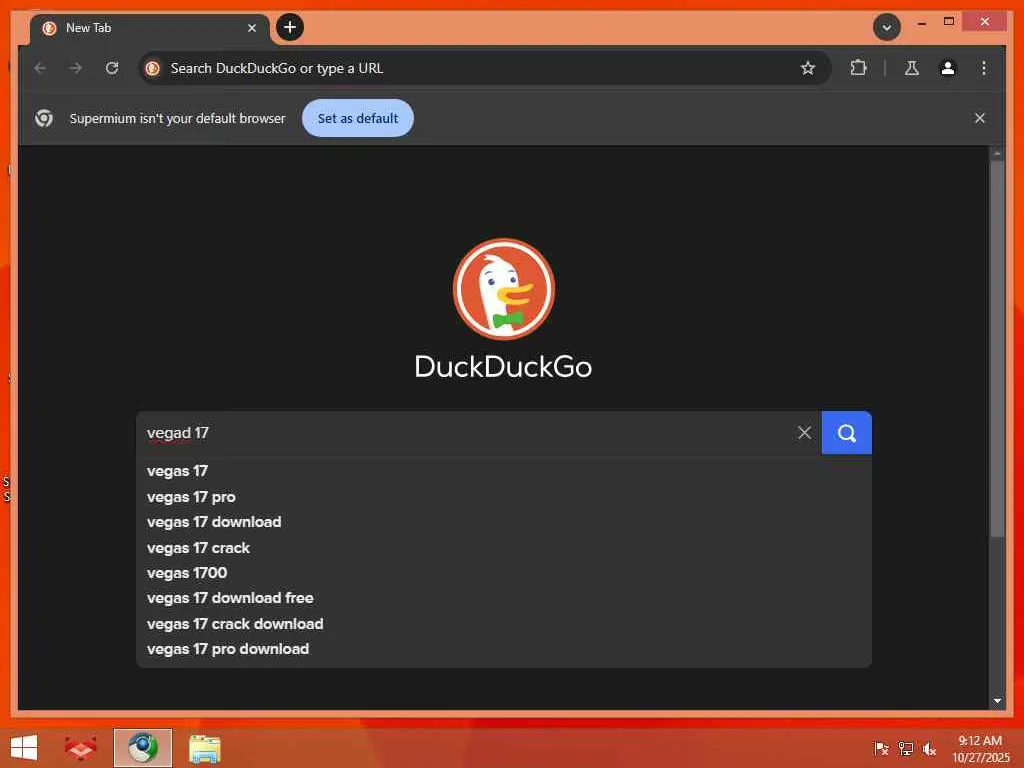This screenshot has width=1024, height=768.
Task: Open the profile avatar menu
Action: [x=948, y=68]
